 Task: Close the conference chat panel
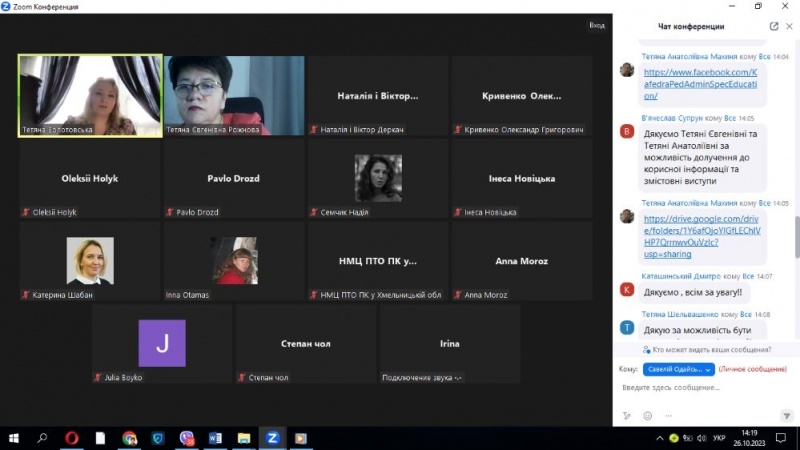(789, 26)
